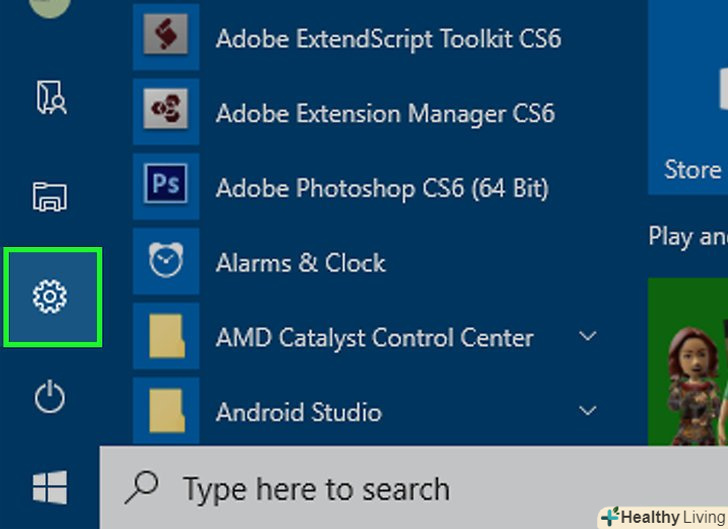Click the 'Play and' tile group header
The image size is (728, 529).
(x=686, y=237)
